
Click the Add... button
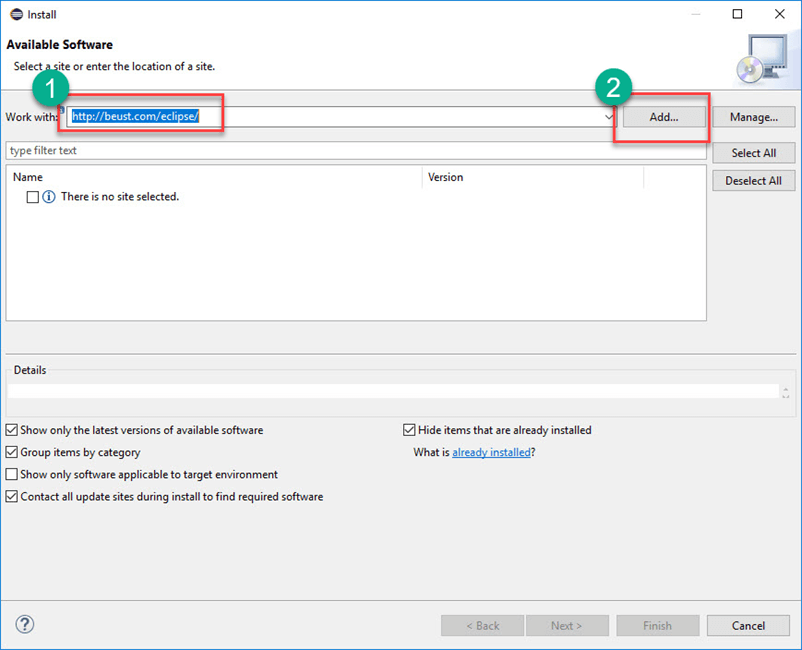pos(663,117)
